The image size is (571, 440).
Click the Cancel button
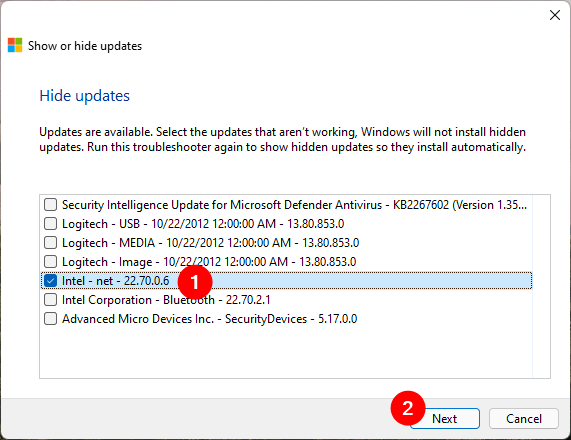pyautogui.click(x=524, y=419)
